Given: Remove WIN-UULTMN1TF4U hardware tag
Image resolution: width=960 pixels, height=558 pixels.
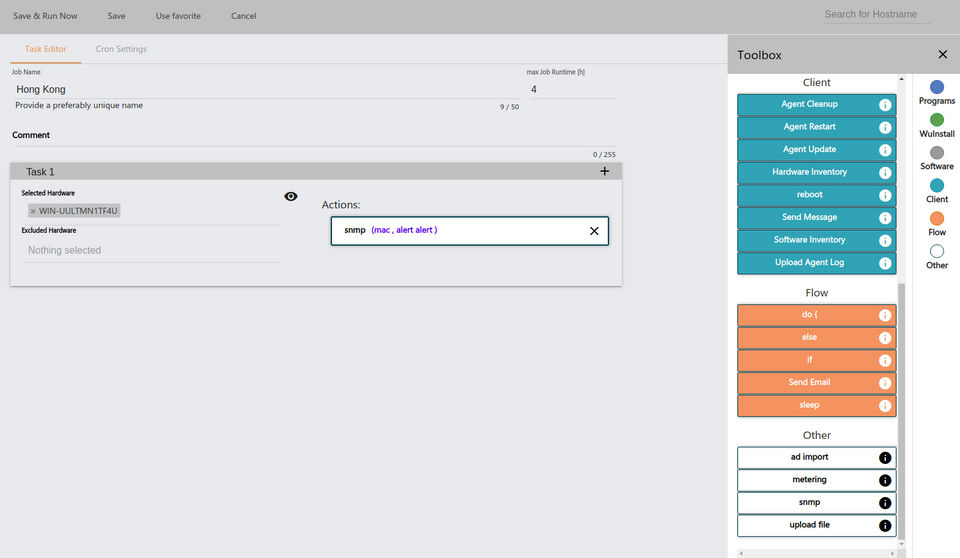Looking at the screenshot, I should pyautogui.click(x=33, y=211).
